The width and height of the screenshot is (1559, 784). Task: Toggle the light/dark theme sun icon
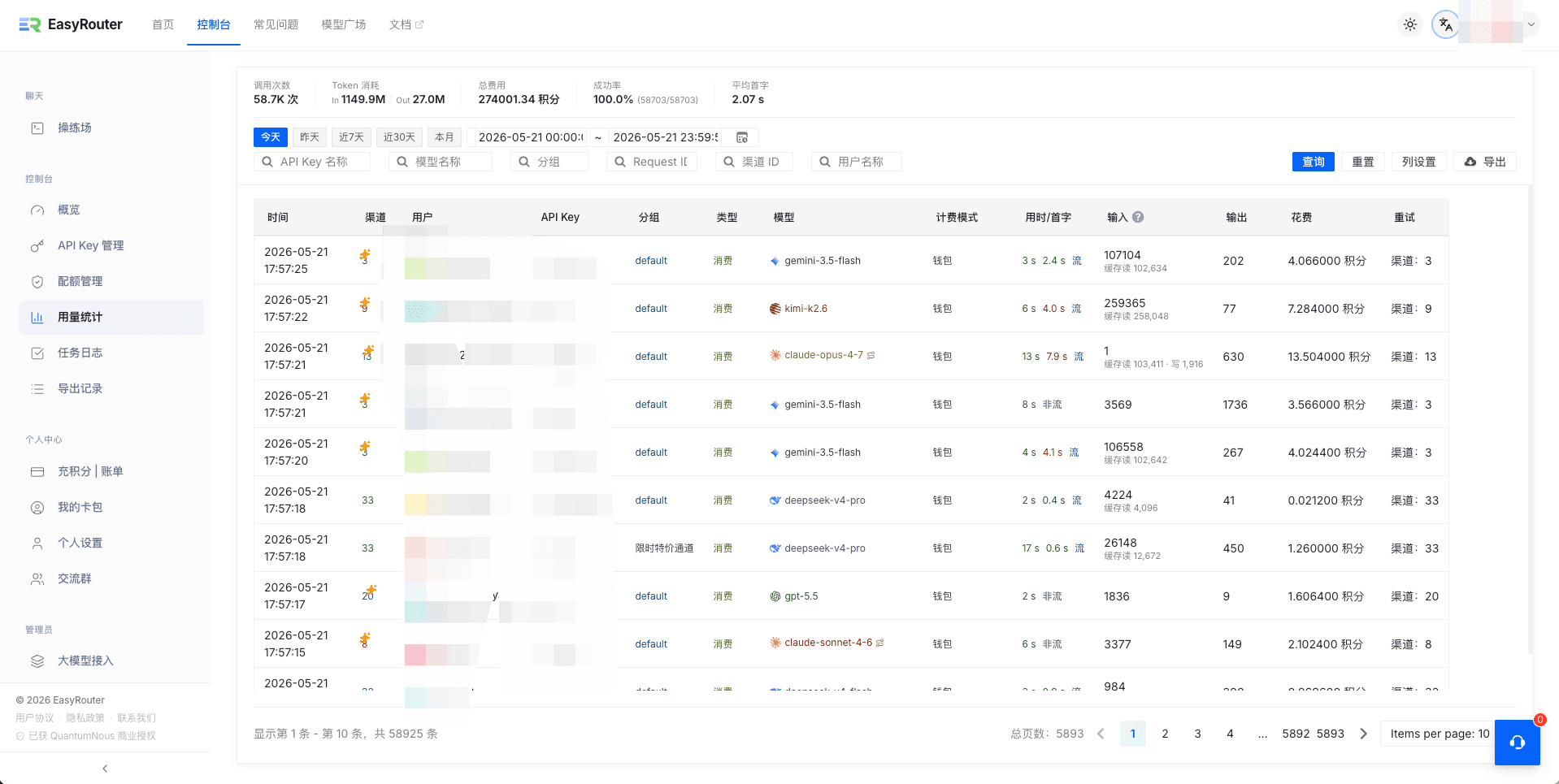[1410, 24]
